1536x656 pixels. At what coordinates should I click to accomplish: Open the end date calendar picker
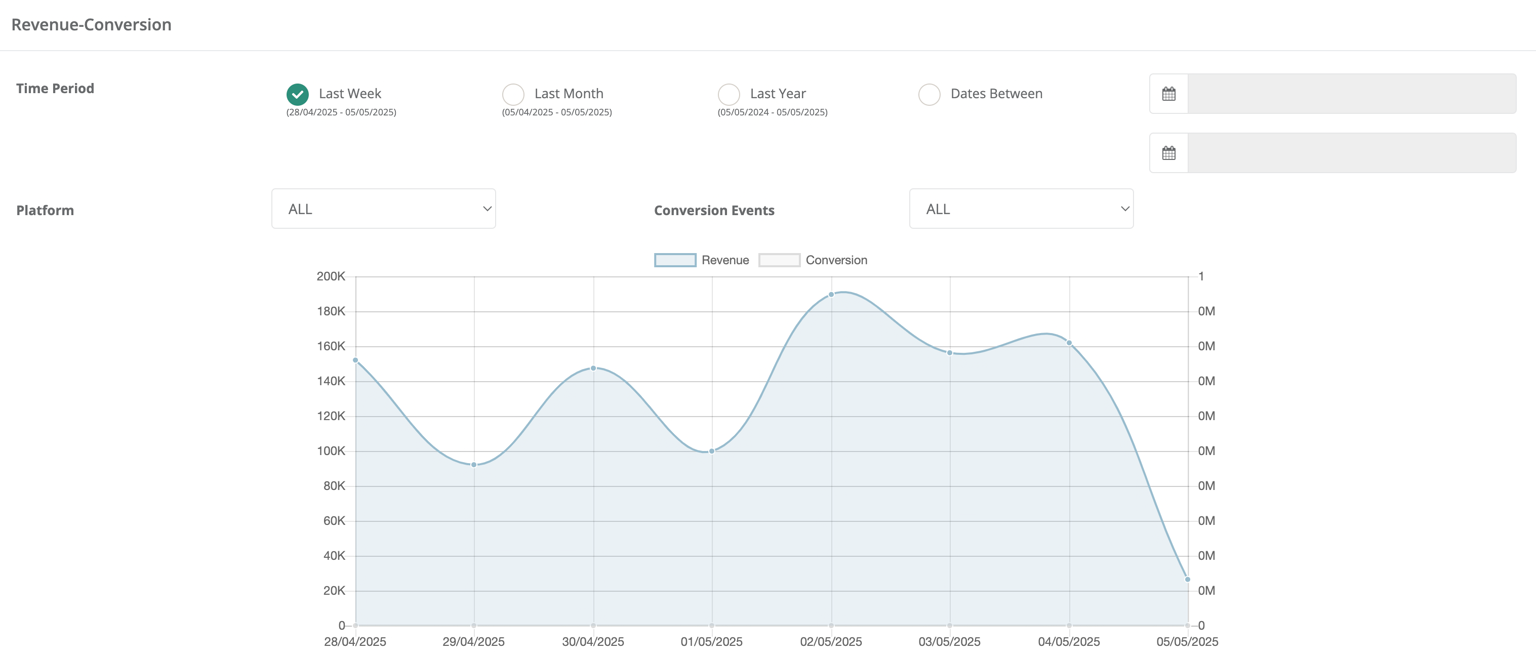1168,152
